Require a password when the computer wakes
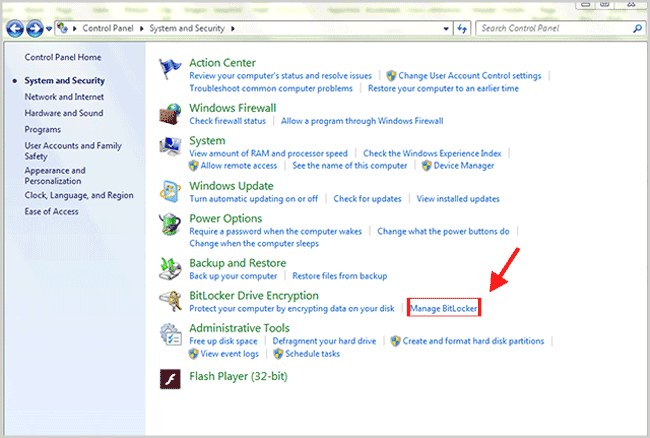 pos(275,231)
